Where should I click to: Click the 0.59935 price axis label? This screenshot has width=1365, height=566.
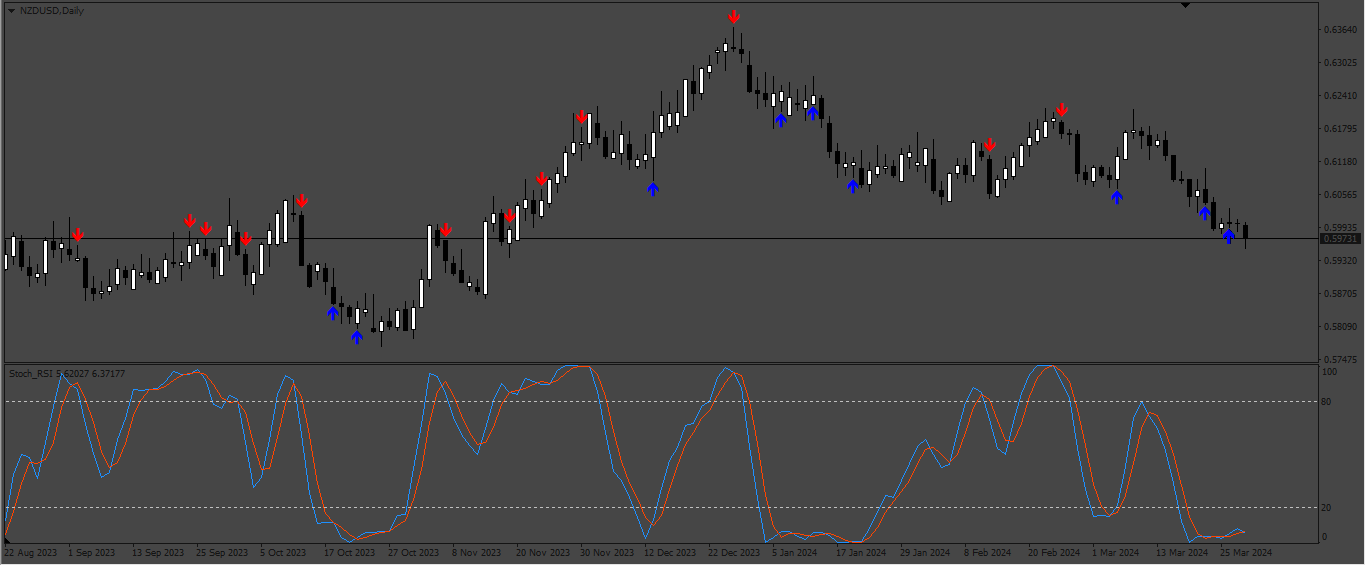tap(1340, 227)
